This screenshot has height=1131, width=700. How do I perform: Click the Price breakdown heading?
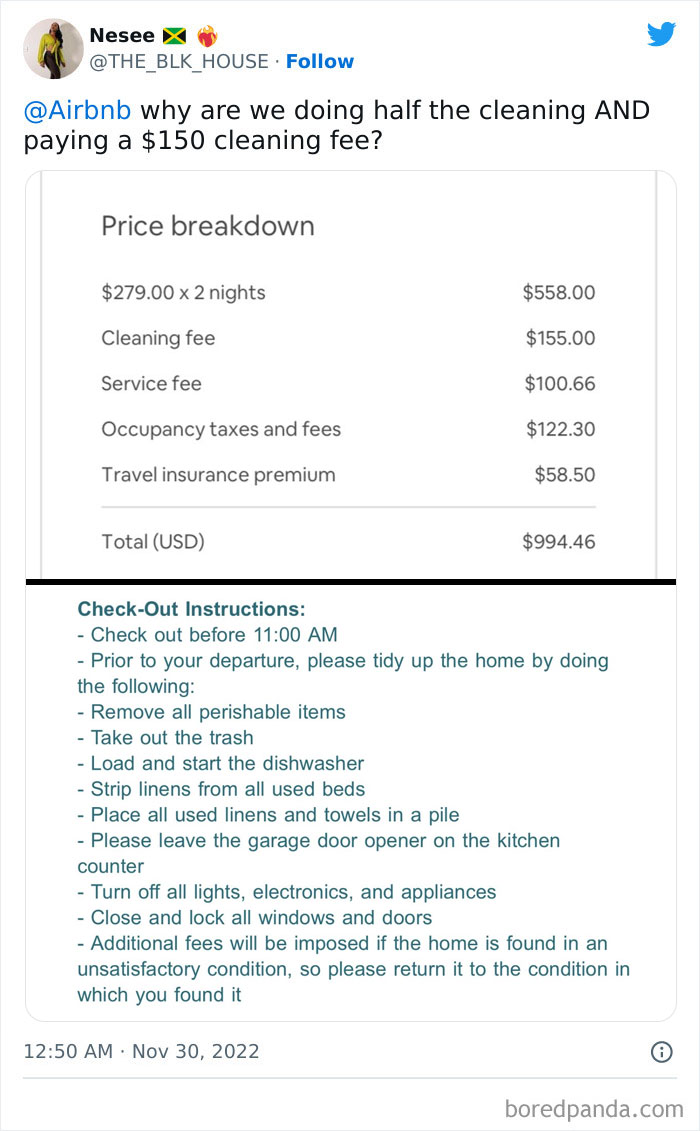point(208,226)
